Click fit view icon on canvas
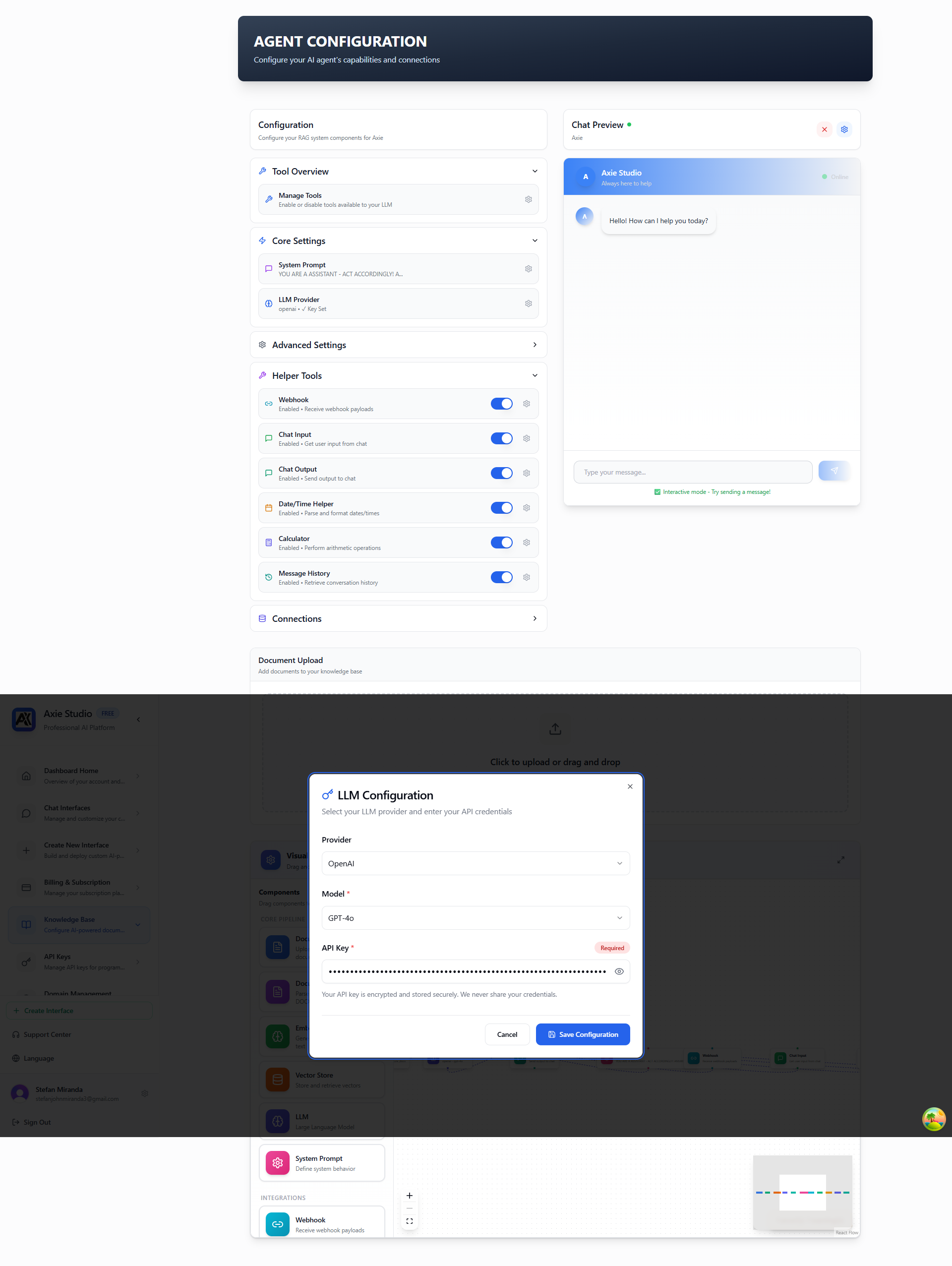952x1266 pixels. (x=409, y=1221)
